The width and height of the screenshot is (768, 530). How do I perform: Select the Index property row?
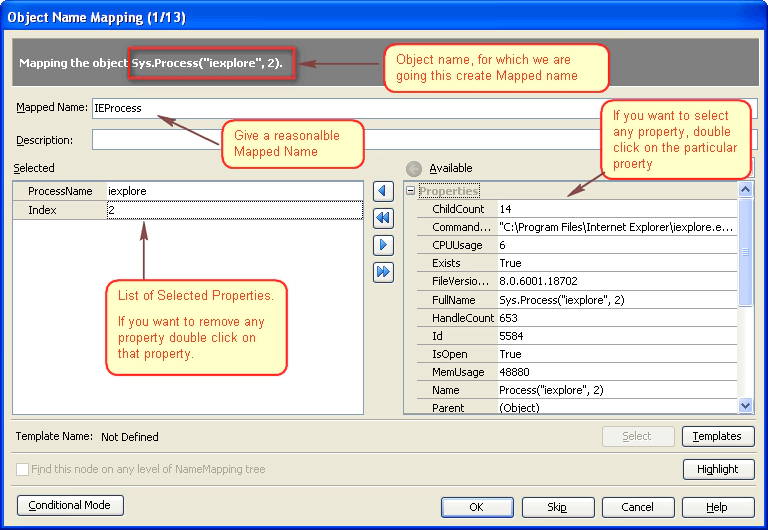point(60,210)
